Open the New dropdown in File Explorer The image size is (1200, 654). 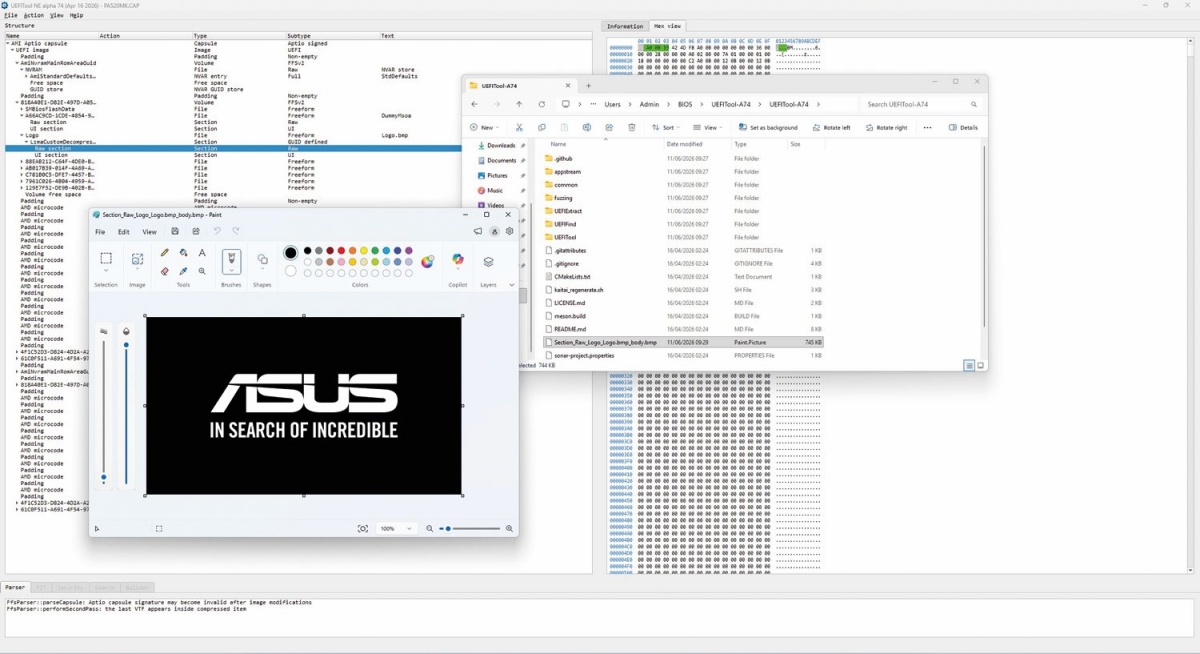[484, 127]
